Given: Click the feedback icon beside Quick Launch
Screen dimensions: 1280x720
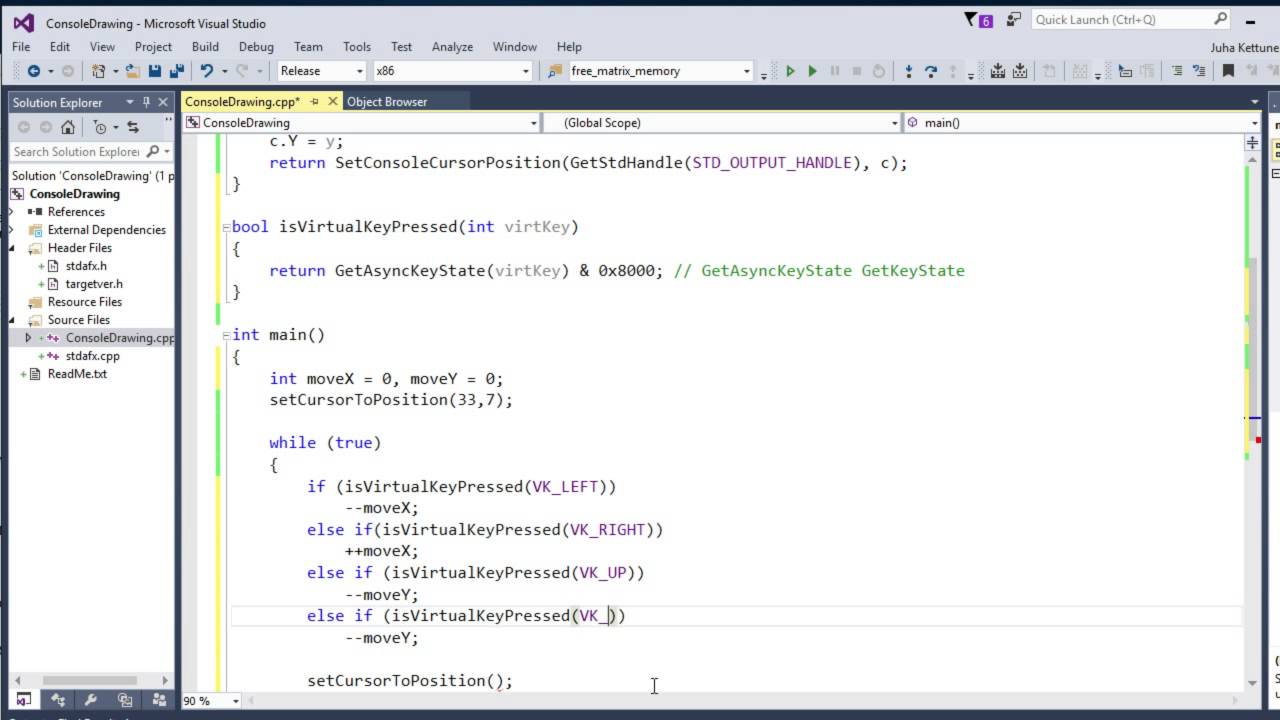Looking at the screenshot, I should (x=1014, y=20).
